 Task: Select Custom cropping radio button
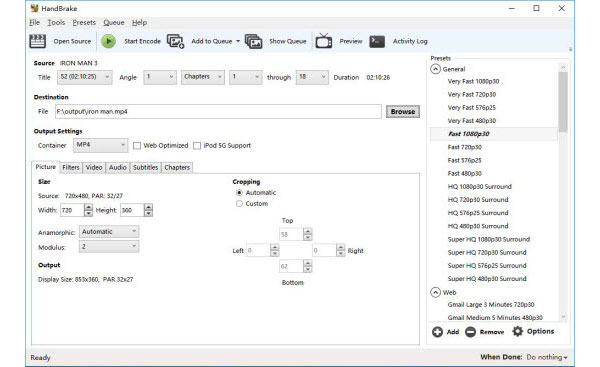point(239,204)
